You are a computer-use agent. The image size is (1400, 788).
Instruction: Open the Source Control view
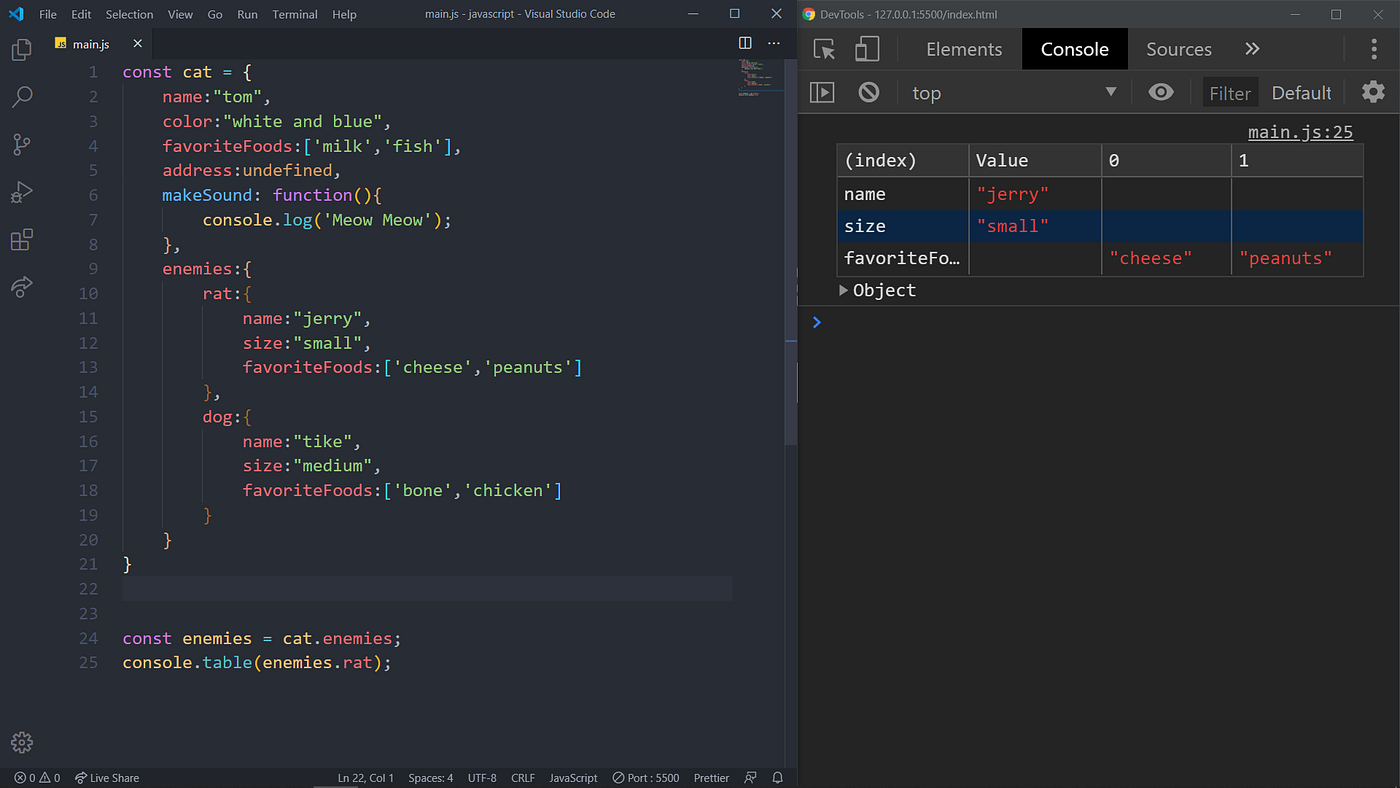(x=21, y=144)
